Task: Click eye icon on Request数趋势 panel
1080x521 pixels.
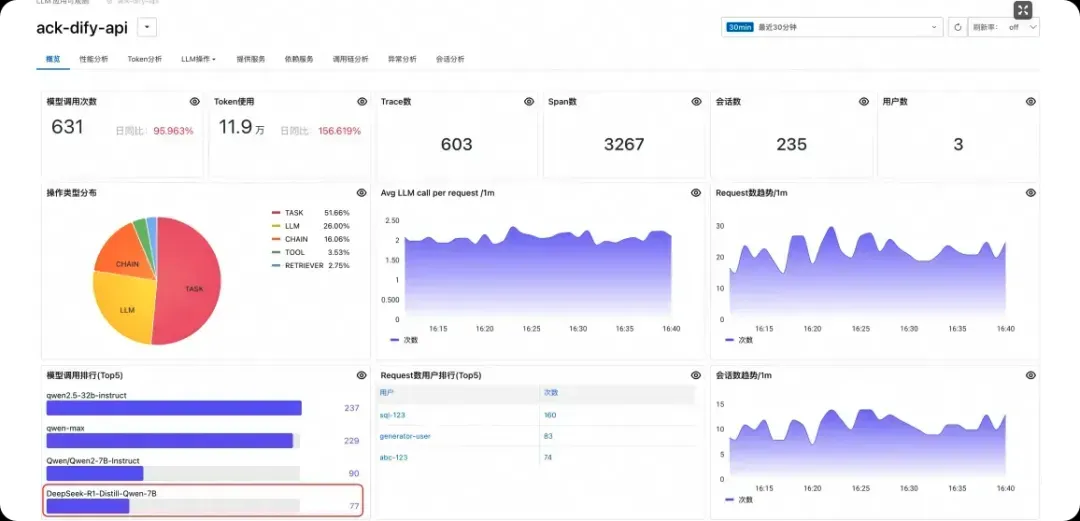Action: click(1030, 193)
